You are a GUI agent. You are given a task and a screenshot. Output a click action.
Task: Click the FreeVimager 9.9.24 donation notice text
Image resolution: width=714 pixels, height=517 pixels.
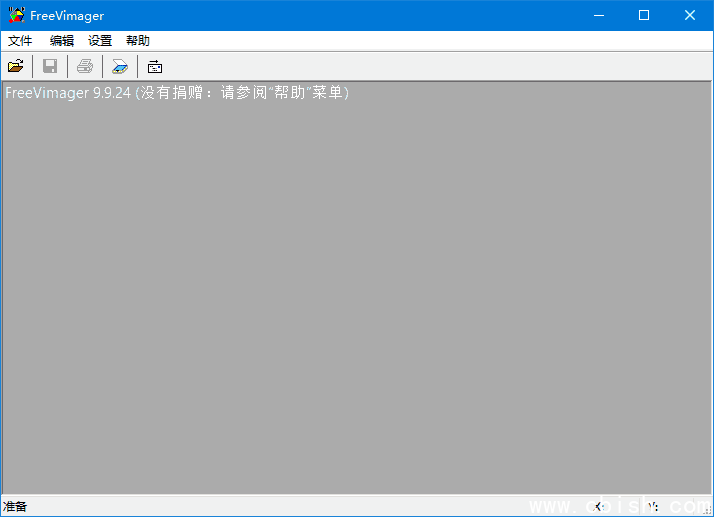pos(177,92)
